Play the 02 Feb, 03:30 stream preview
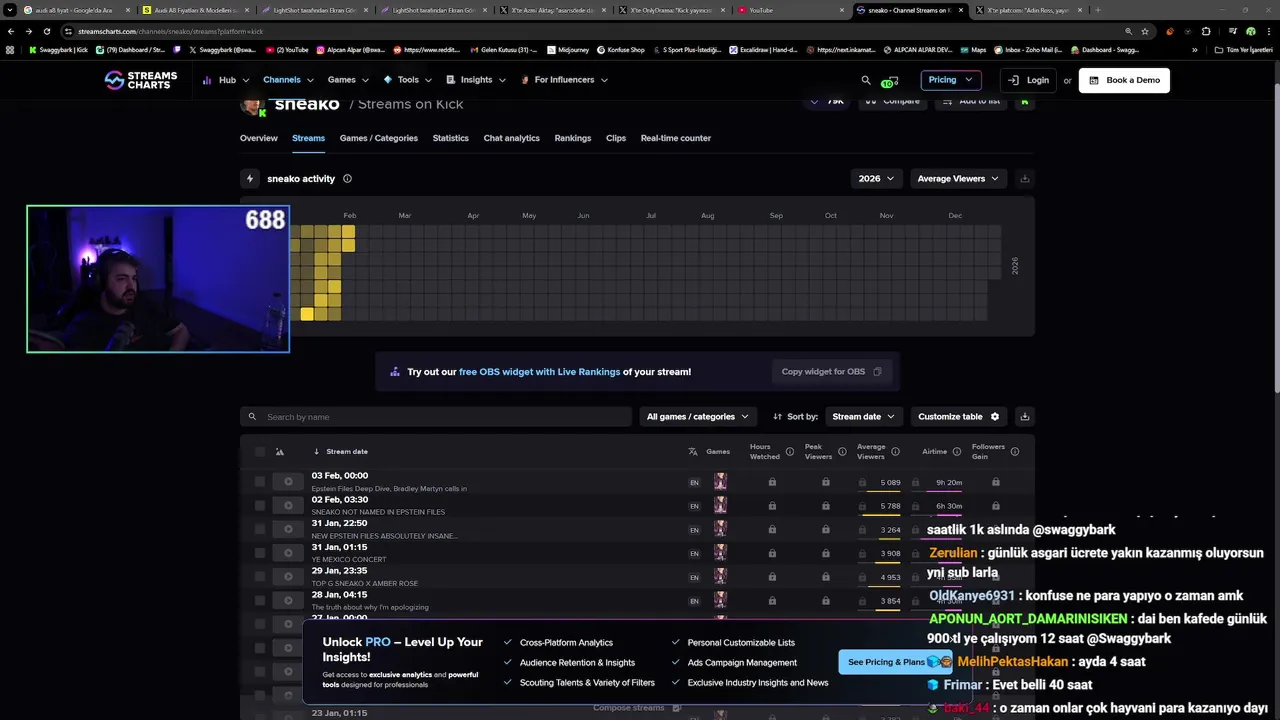 tap(288, 506)
